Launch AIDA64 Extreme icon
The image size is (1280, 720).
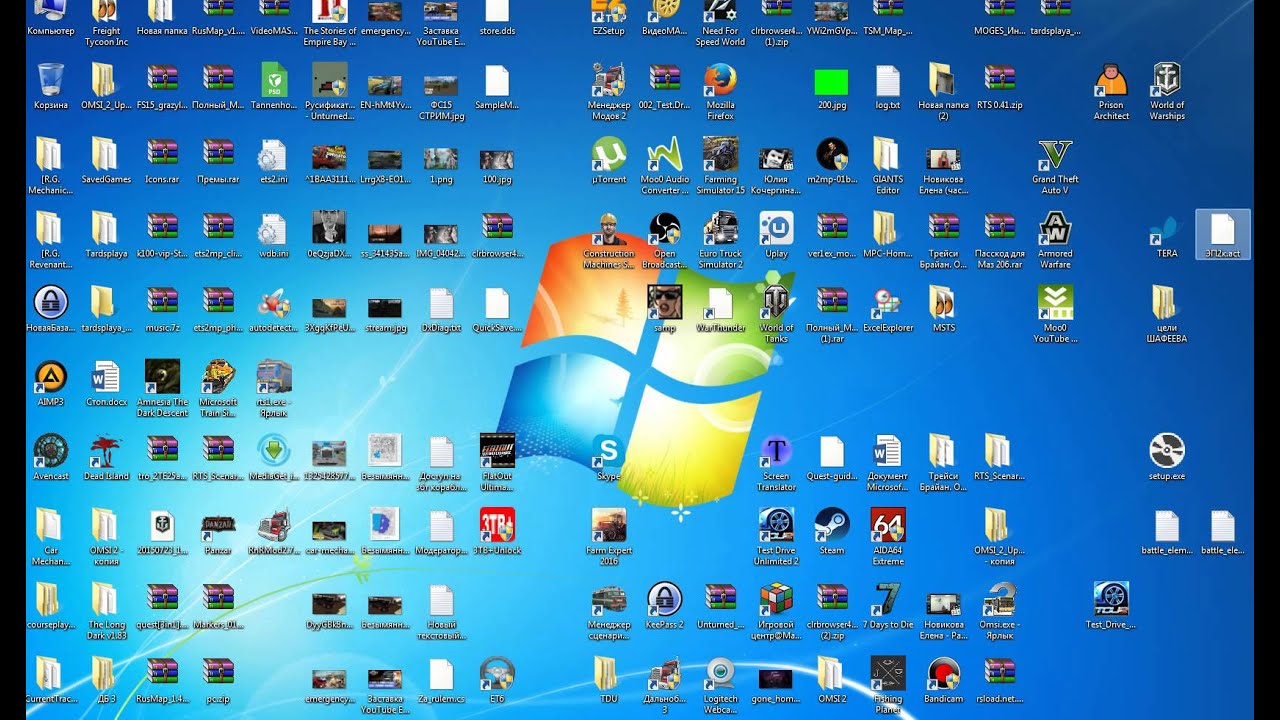pos(888,537)
